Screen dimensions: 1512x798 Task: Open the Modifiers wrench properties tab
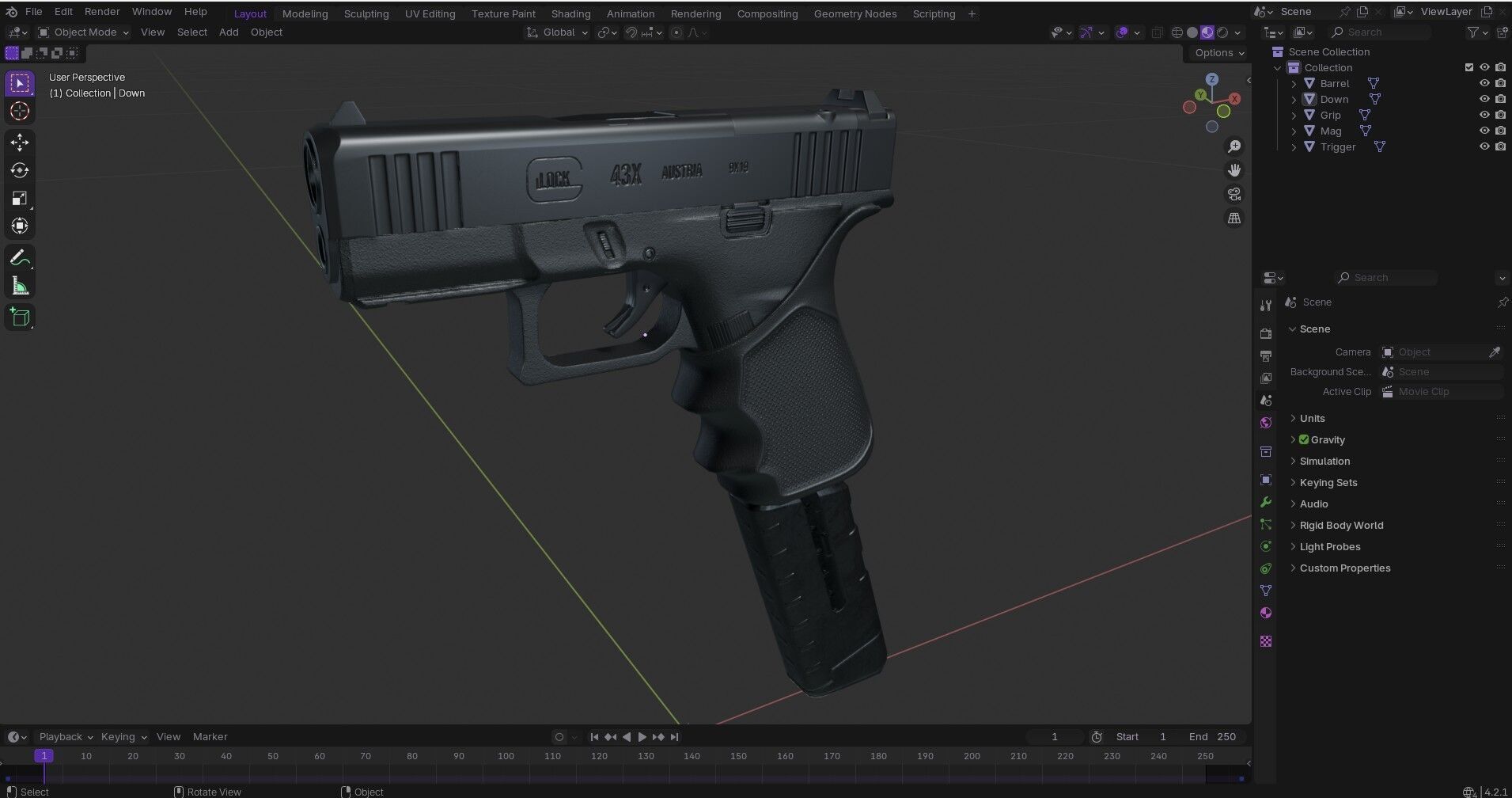pyautogui.click(x=1266, y=502)
